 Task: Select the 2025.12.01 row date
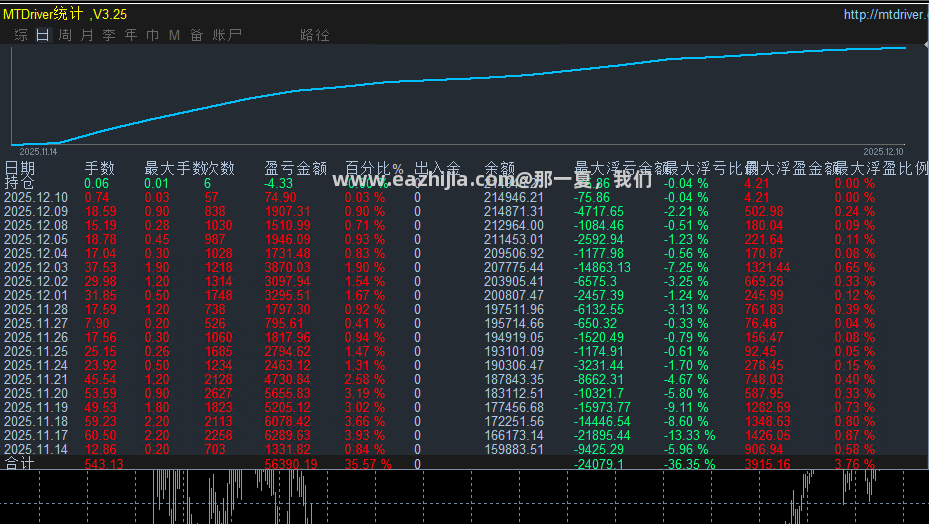(36, 295)
